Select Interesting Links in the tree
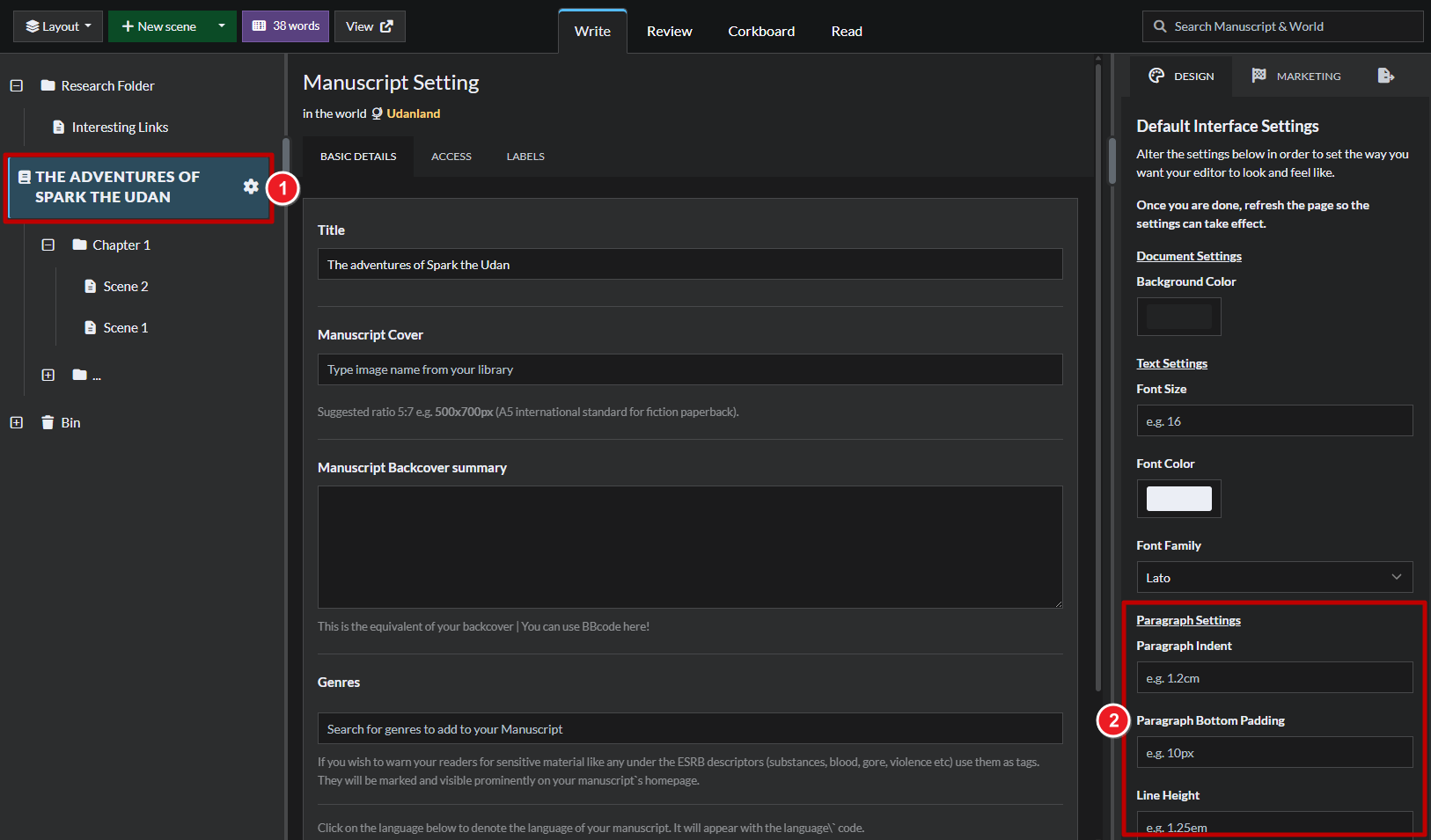This screenshot has width=1431, height=840. point(120,127)
